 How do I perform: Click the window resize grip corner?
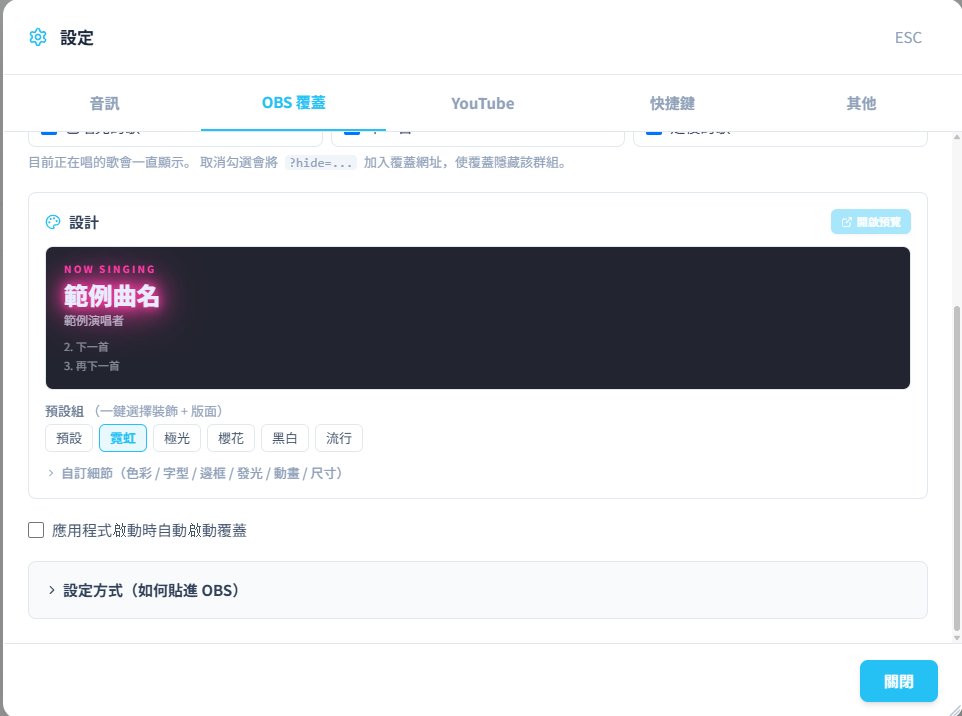pos(954,708)
